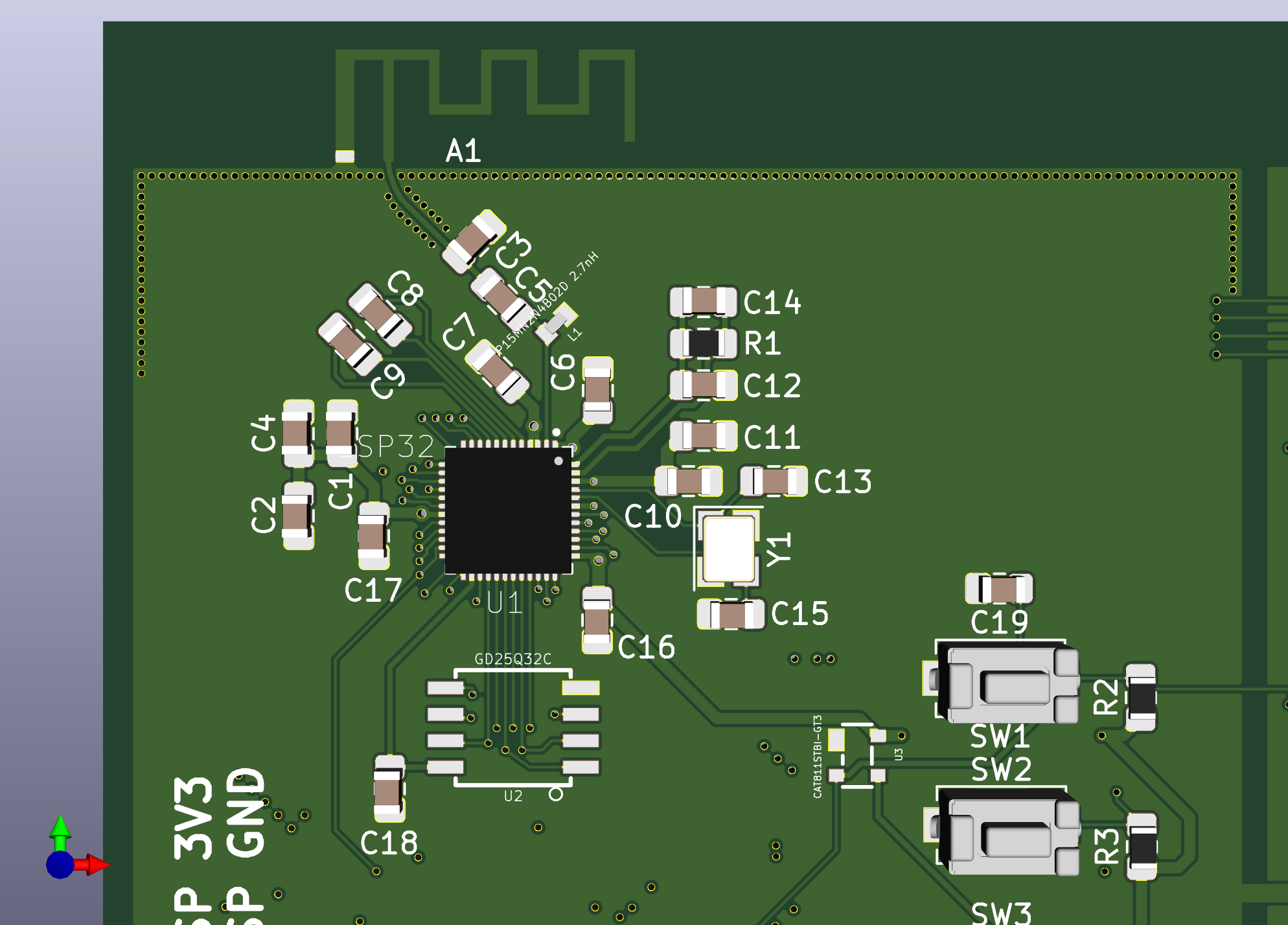Viewport: 1288px width, 925px height.
Task: Click the C16 capacitor component
Action: pyautogui.click(x=597, y=620)
